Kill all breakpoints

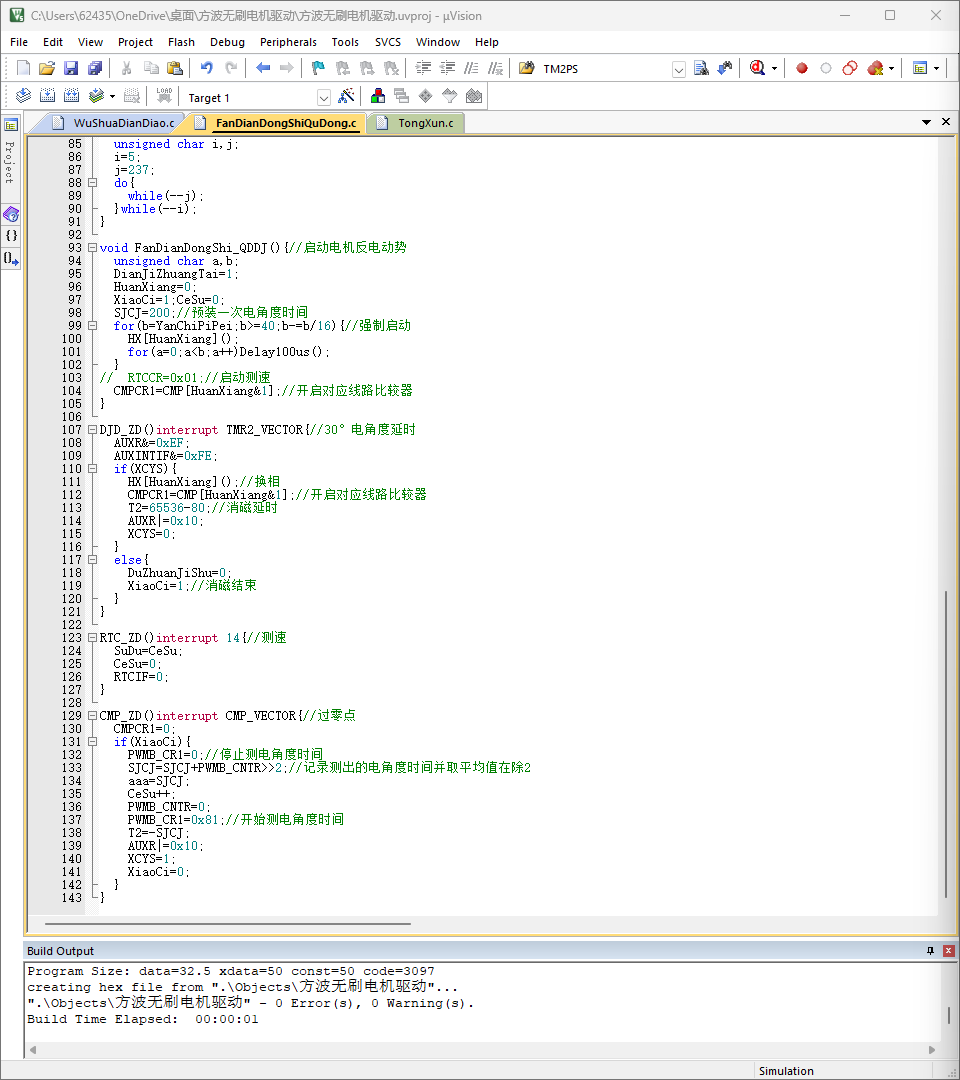click(x=875, y=68)
